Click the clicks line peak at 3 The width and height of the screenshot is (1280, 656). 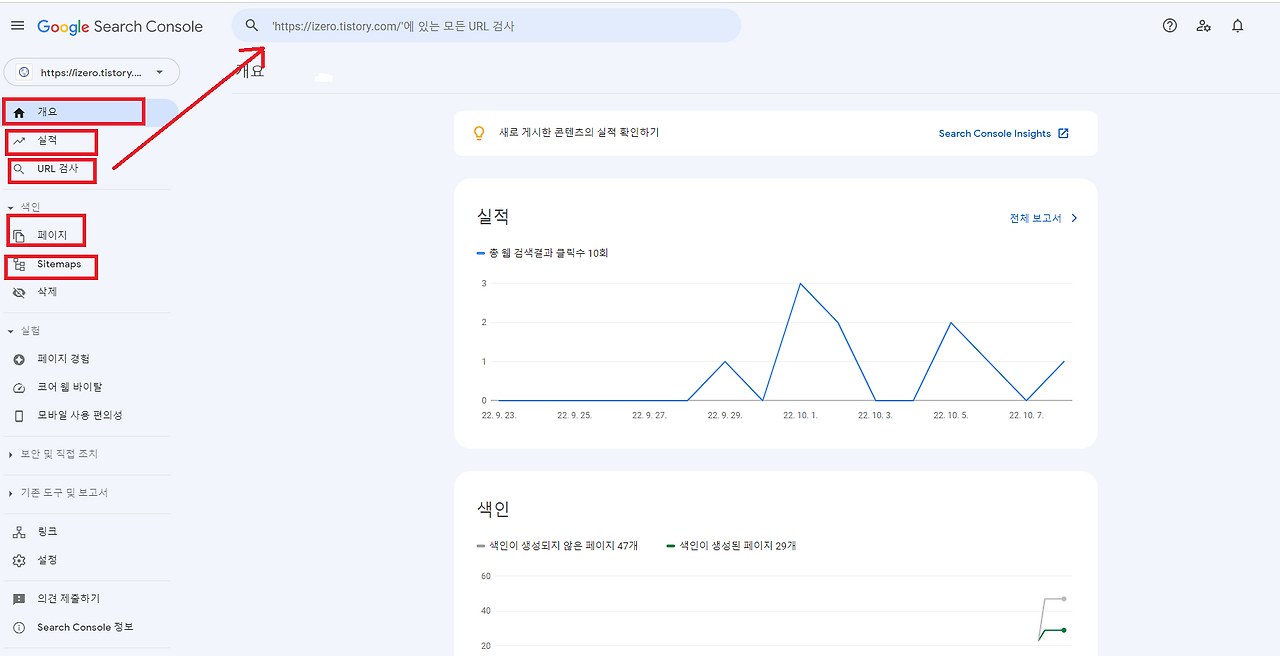(x=801, y=284)
